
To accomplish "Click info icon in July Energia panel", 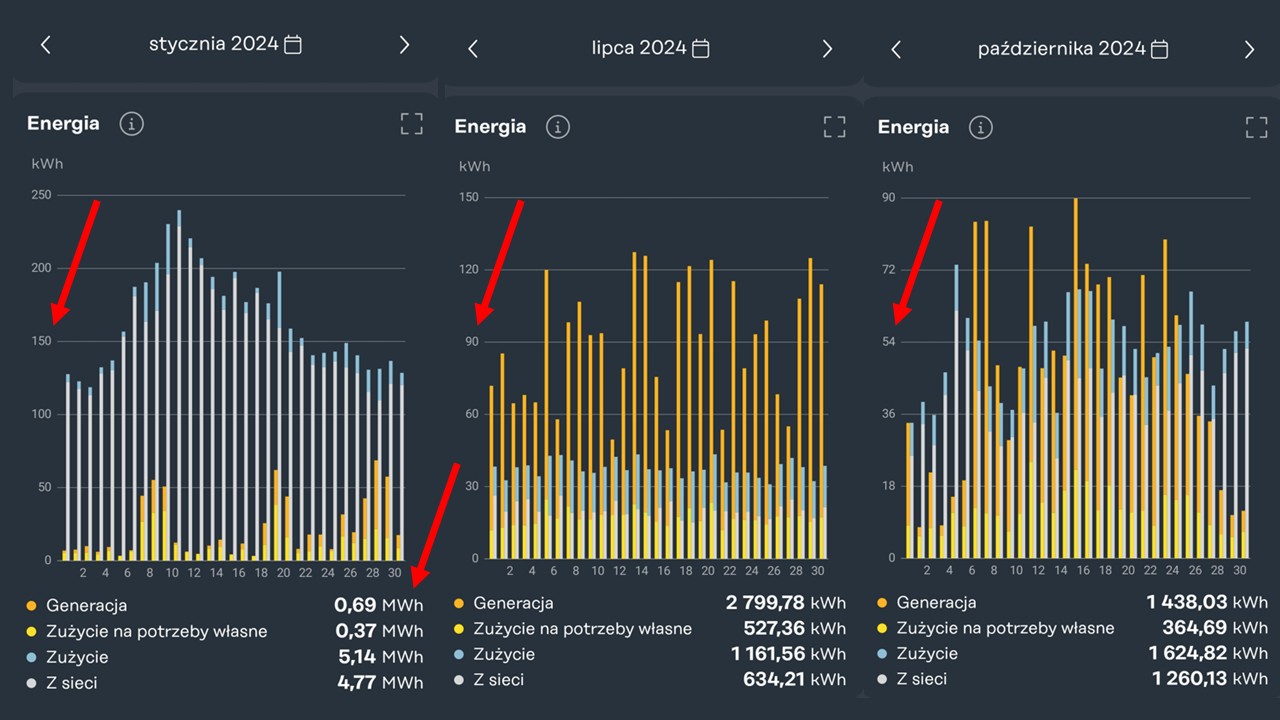I will tap(558, 127).
